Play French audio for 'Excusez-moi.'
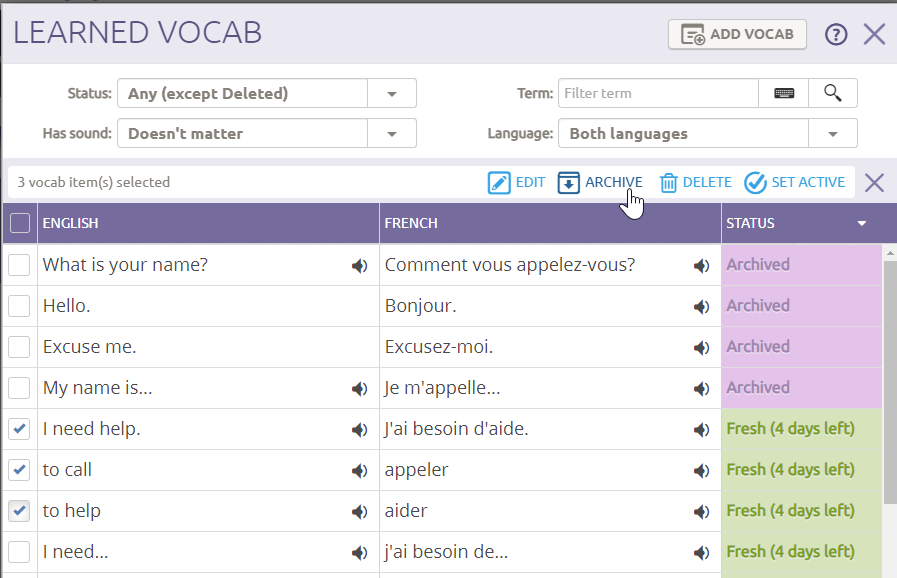The height and width of the screenshot is (578, 897). tap(701, 348)
